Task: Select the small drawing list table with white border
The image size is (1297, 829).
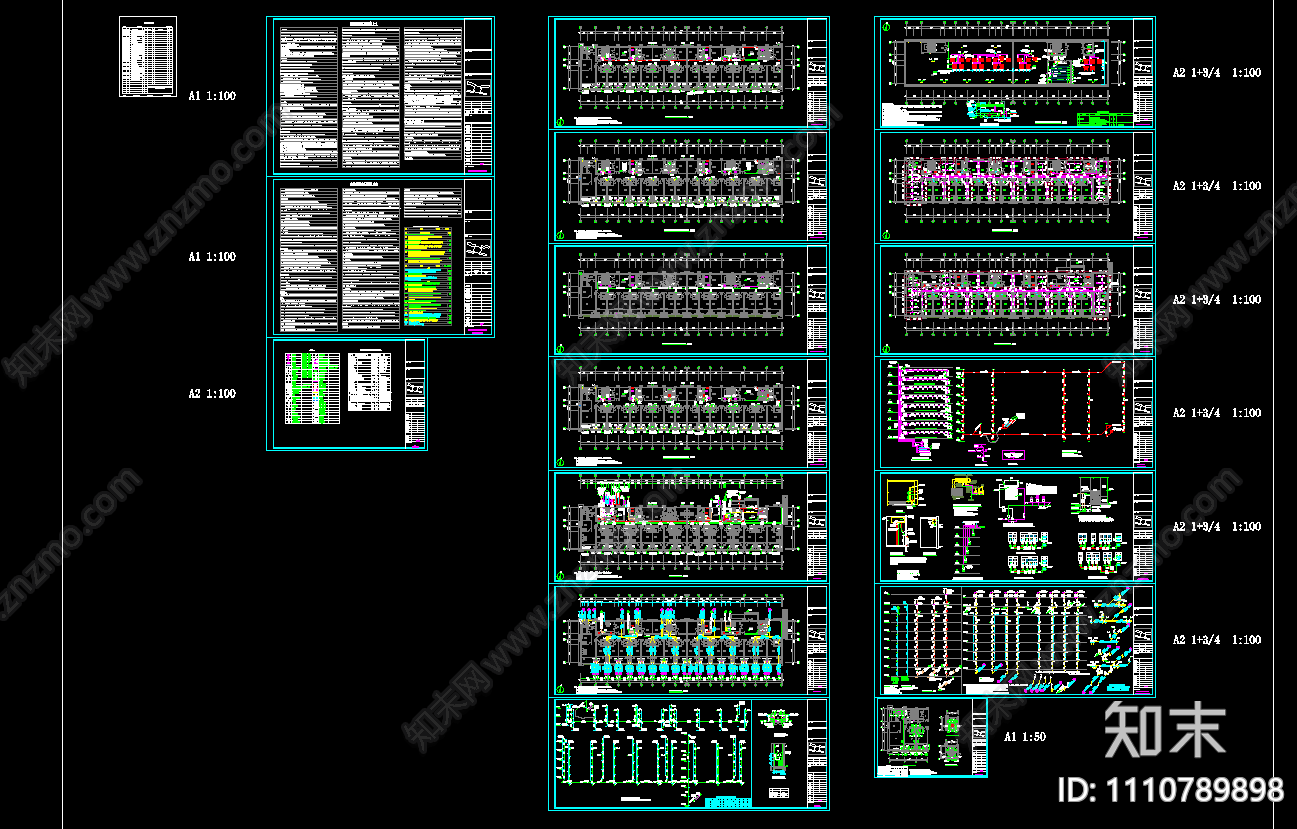Action: click(x=148, y=57)
